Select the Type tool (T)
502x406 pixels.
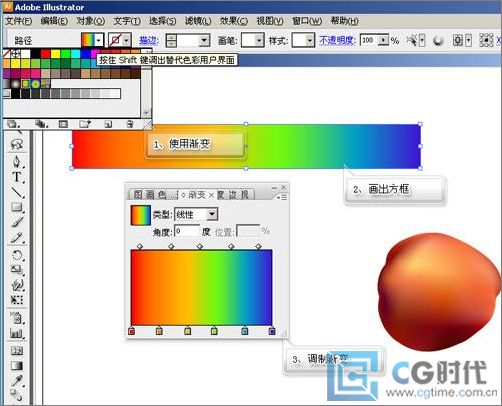[x=17, y=177]
